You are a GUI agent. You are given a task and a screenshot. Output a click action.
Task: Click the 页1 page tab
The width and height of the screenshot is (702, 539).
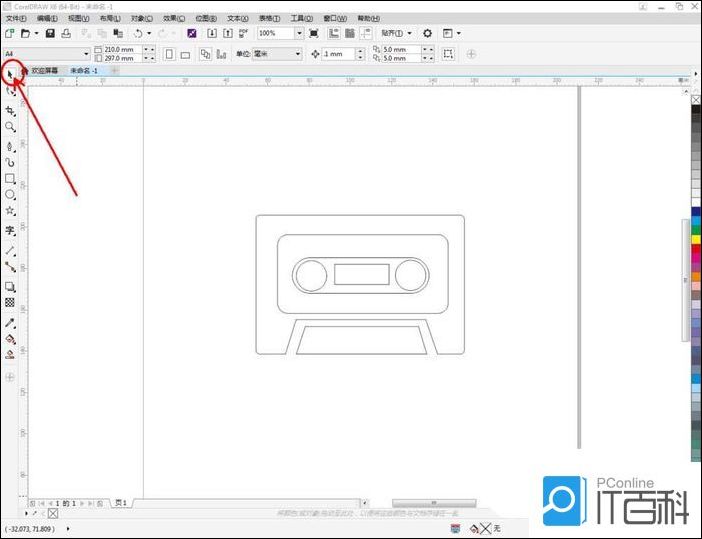120,502
